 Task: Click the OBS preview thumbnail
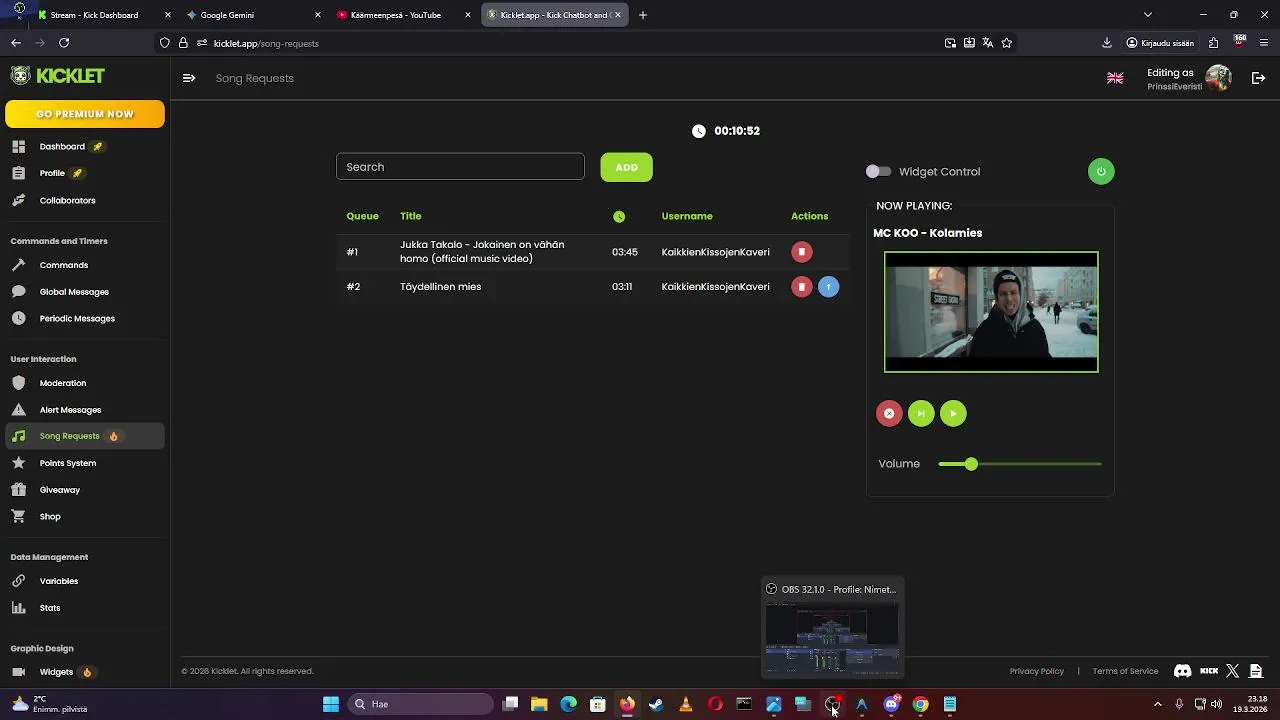coord(832,639)
